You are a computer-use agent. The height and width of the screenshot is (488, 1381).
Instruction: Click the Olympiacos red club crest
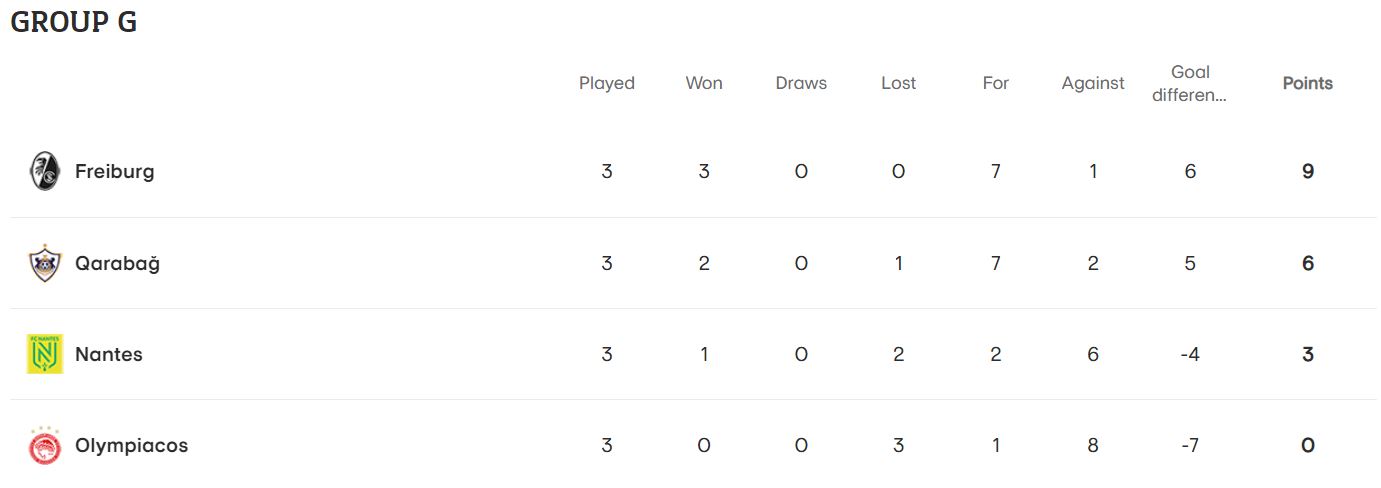[45, 445]
